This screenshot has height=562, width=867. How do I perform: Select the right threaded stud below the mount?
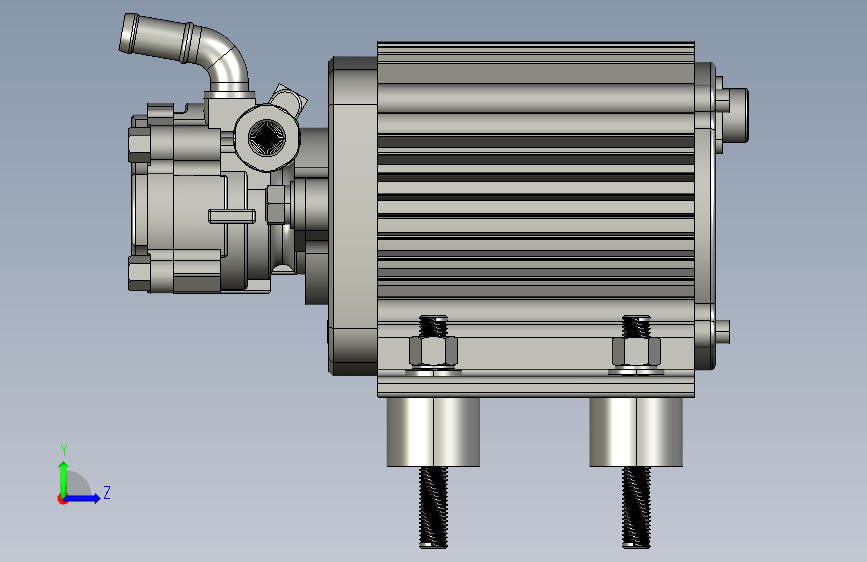(x=636, y=507)
